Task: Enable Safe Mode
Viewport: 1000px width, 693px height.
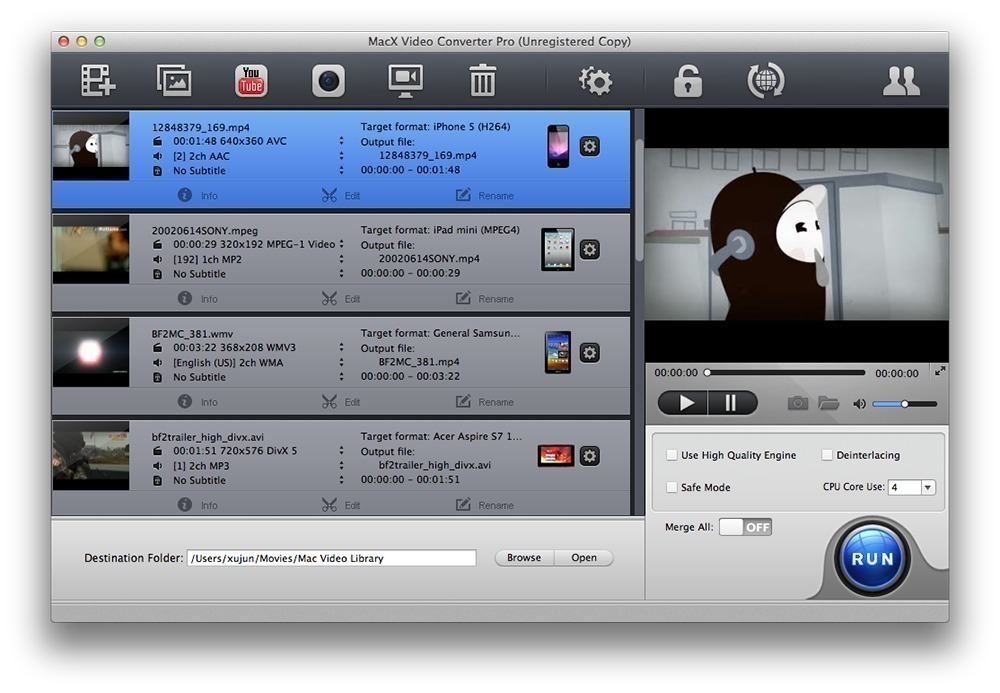Action: (x=672, y=487)
